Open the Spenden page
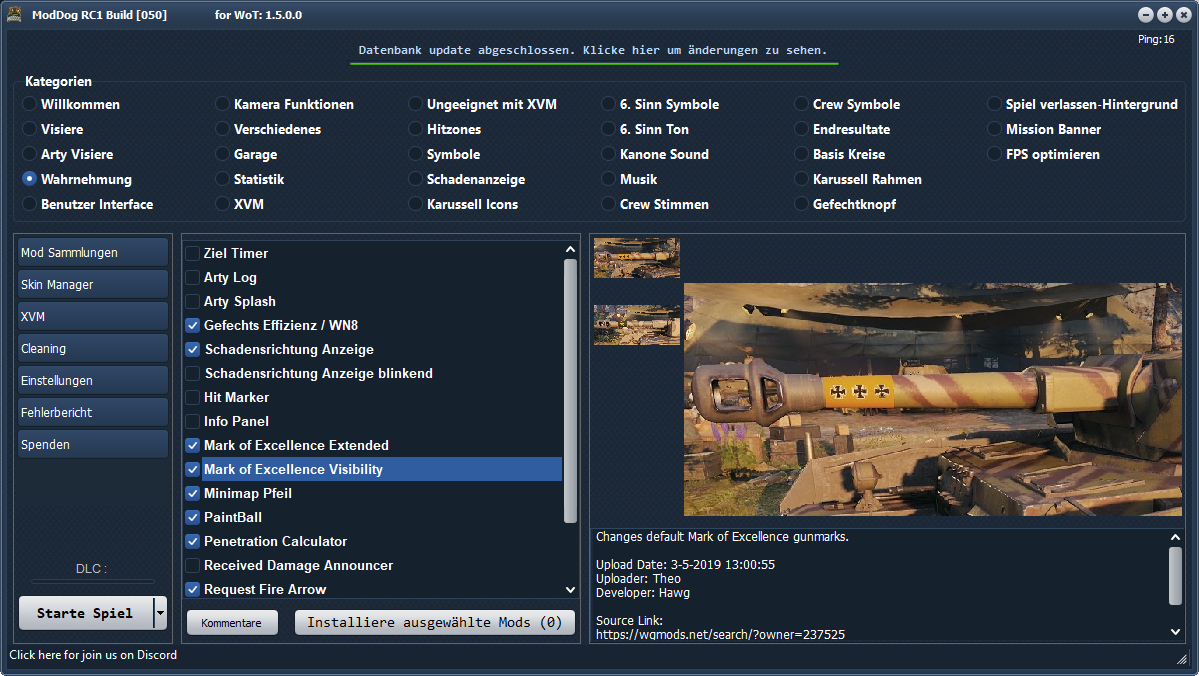The height and width of the screenshot is (676, 1199). pyautogui.click(x=93, y=444)
